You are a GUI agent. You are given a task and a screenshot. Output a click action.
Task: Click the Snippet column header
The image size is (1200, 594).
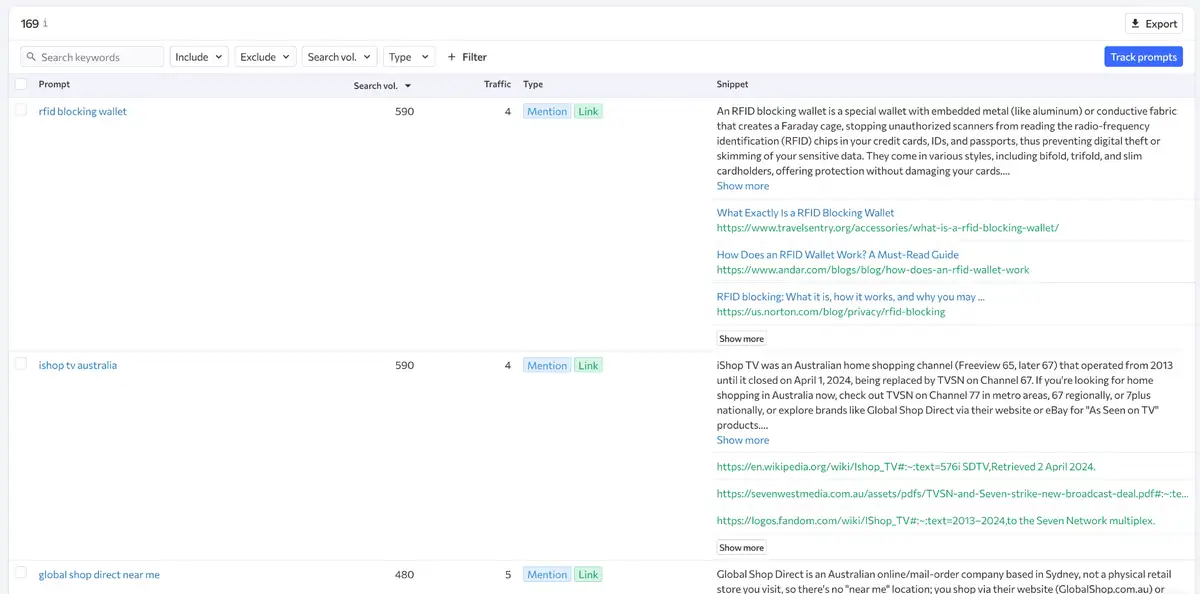(x=732, y=84)
